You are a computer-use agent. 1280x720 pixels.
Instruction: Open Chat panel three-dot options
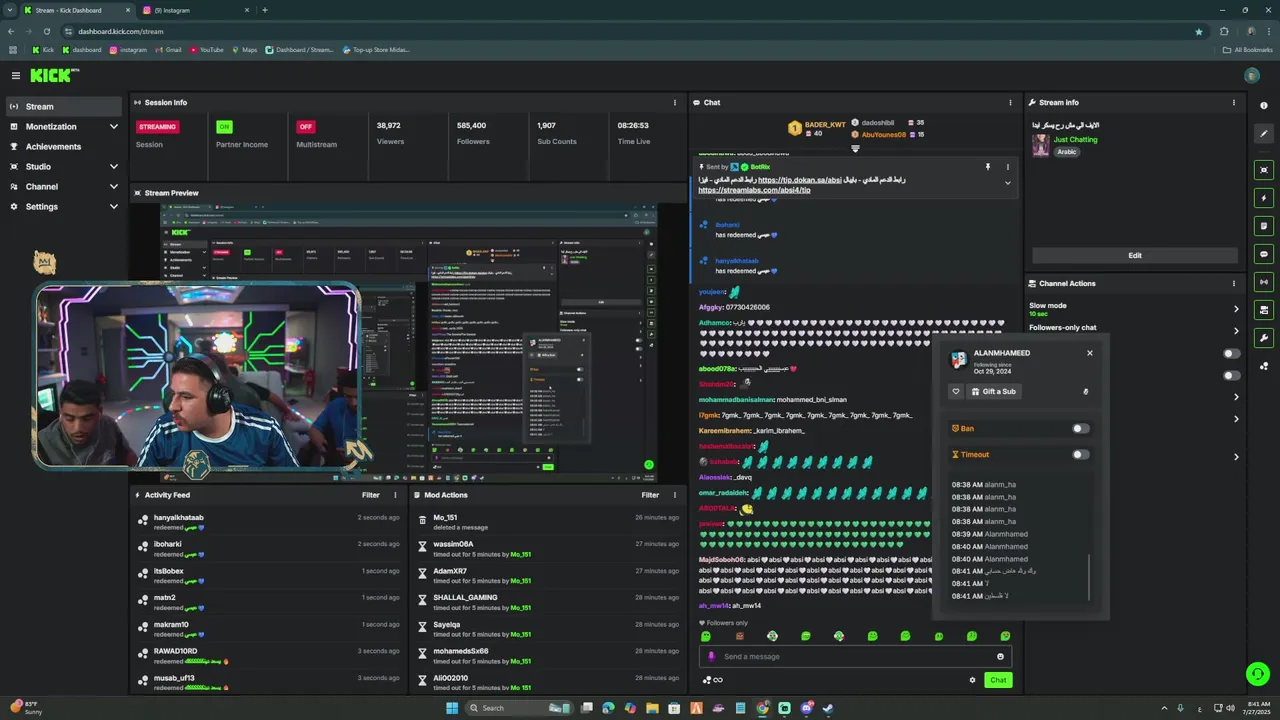click(x=1010, y=102)
